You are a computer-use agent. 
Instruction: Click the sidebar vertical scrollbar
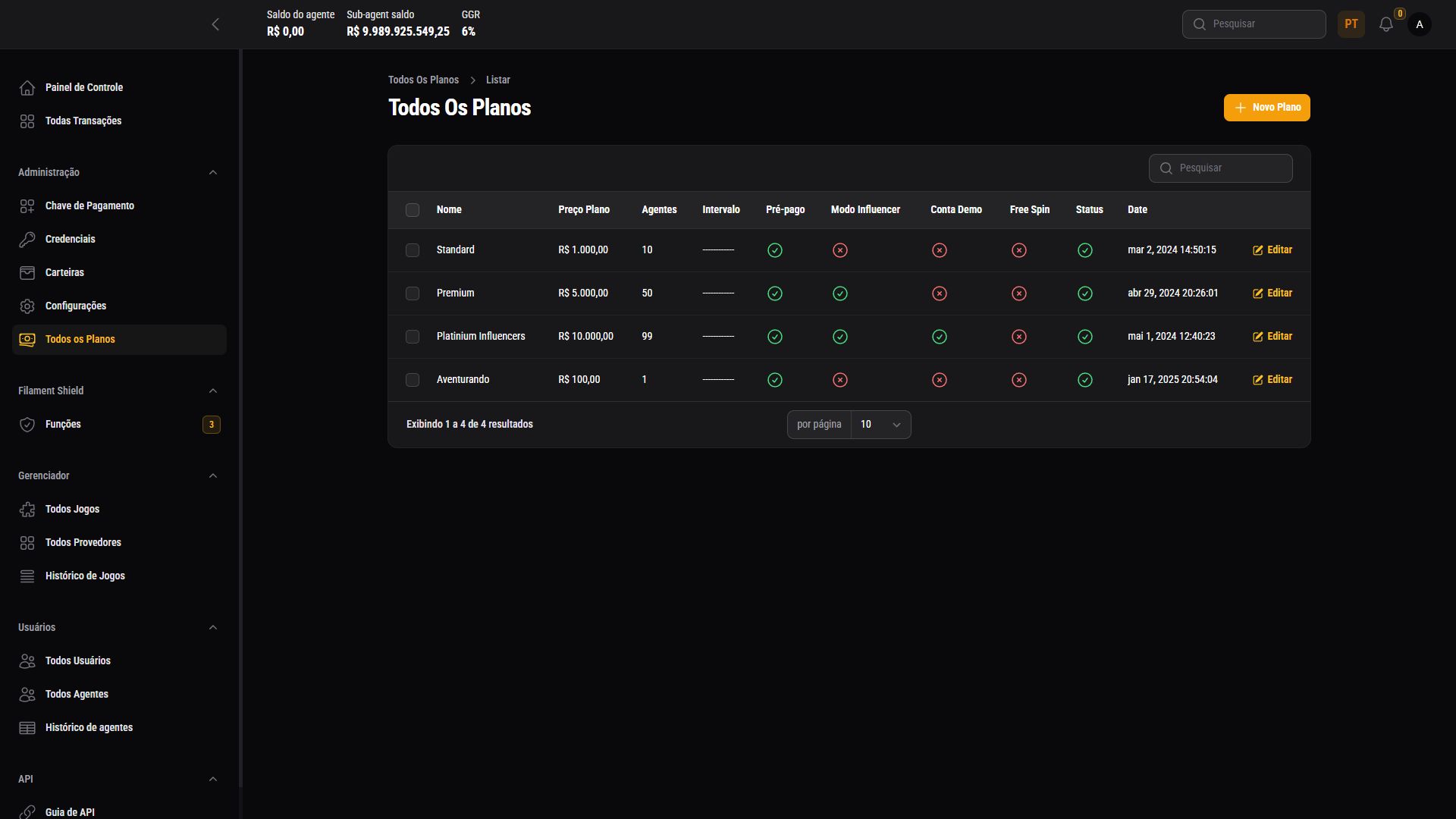(240, 417)
